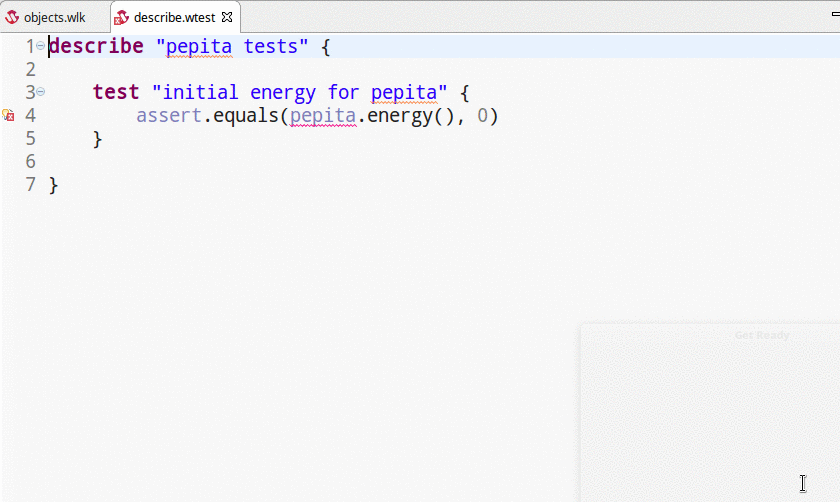Fold the test block on line 3
The image size is (840, 502).
click(40, 92)
